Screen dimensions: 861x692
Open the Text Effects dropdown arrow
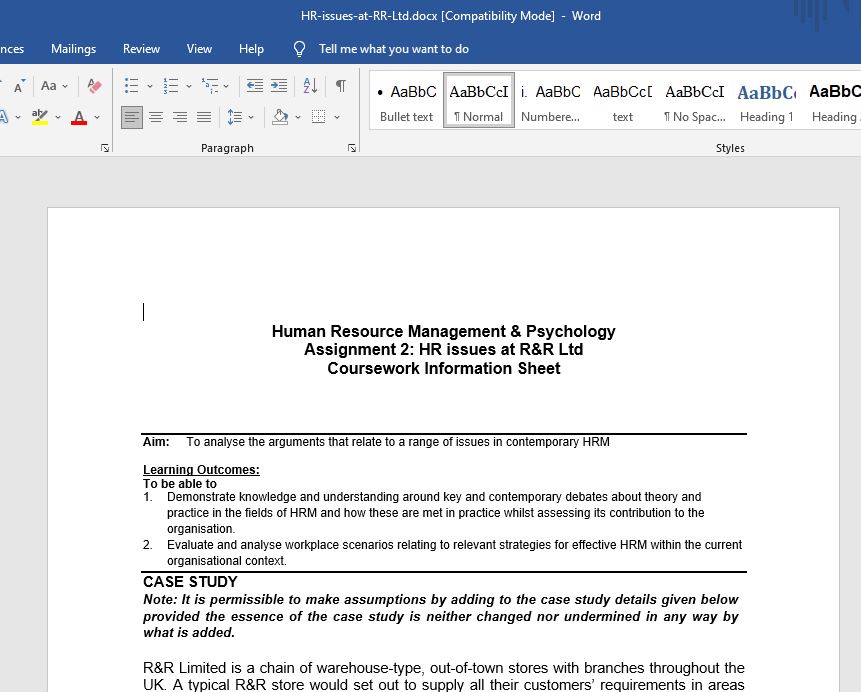click(x=18, y=118)
